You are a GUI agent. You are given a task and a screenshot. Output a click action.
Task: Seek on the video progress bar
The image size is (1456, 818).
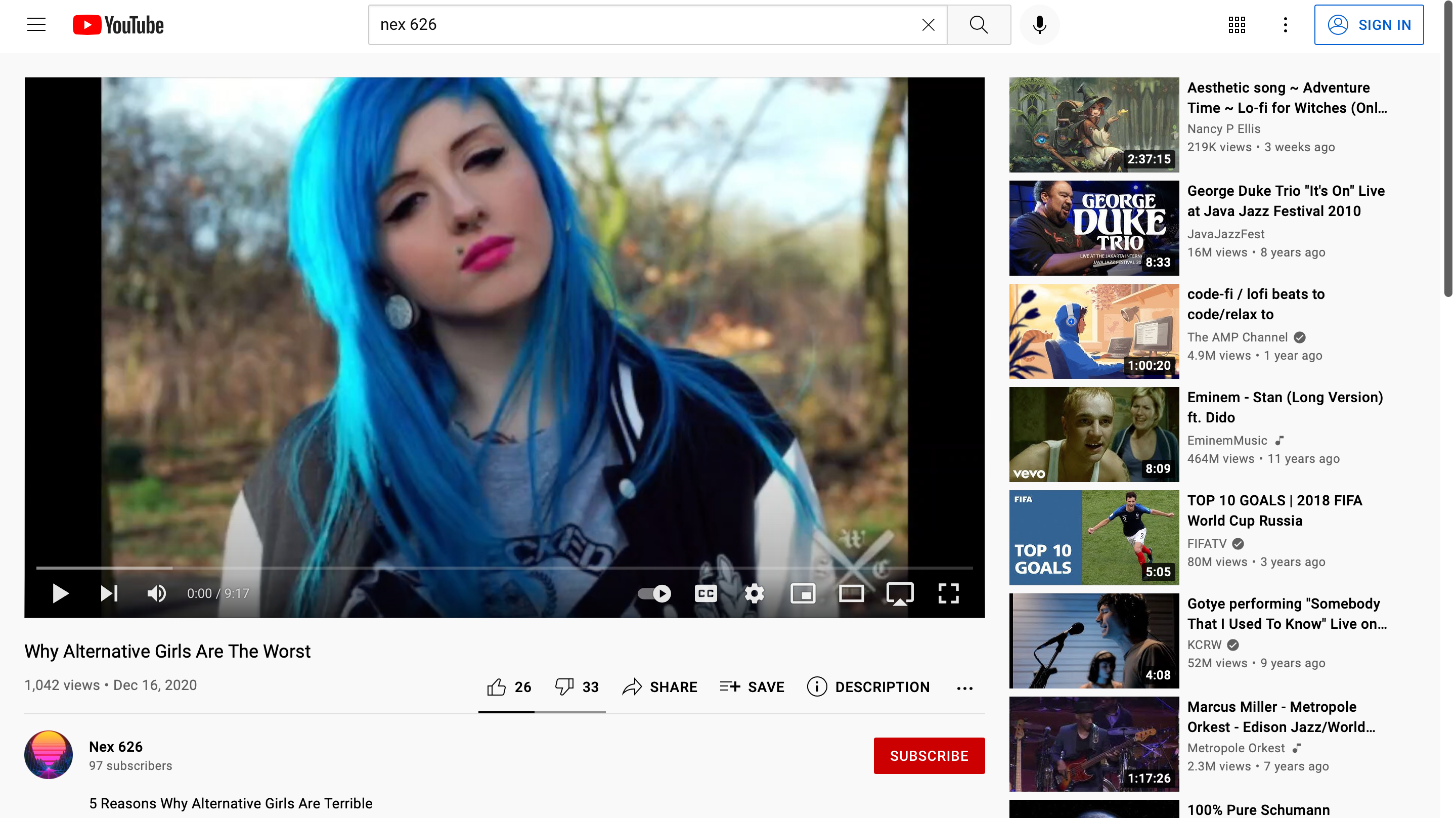point(504,568)
